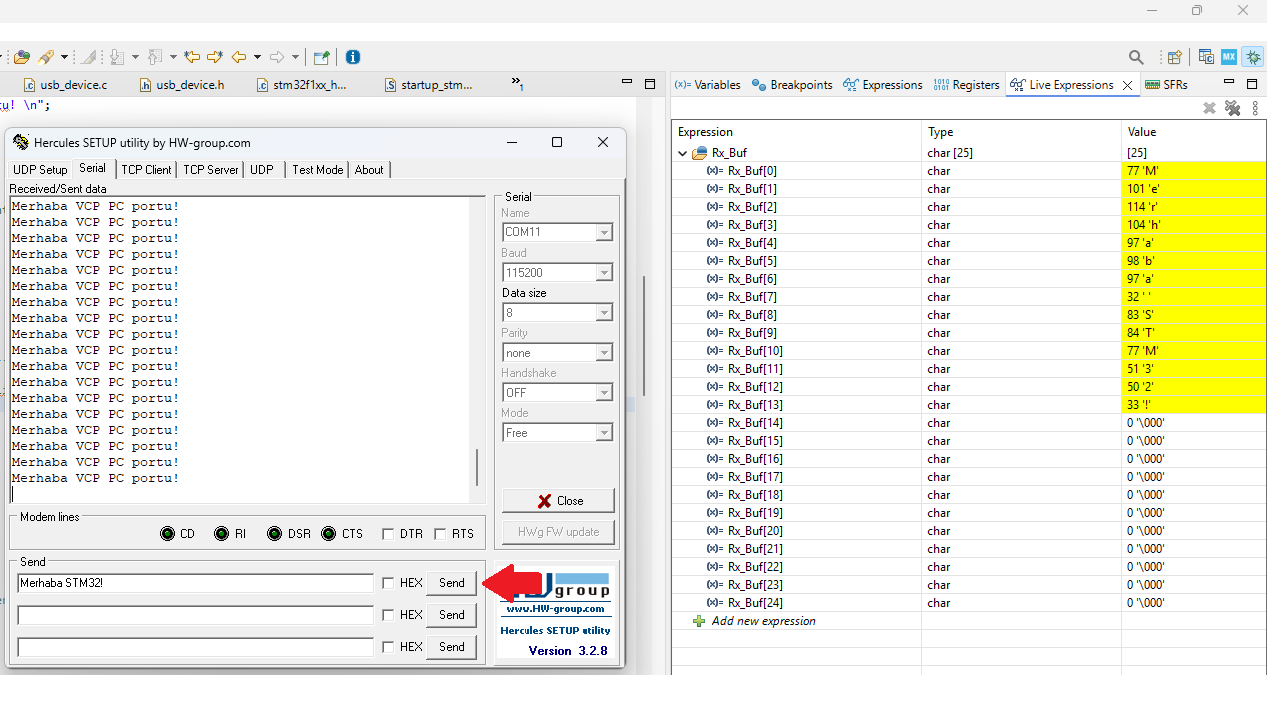Open the Variables view tab
The height and width of the screenshot is (728, 1267).
click(708, 85)
